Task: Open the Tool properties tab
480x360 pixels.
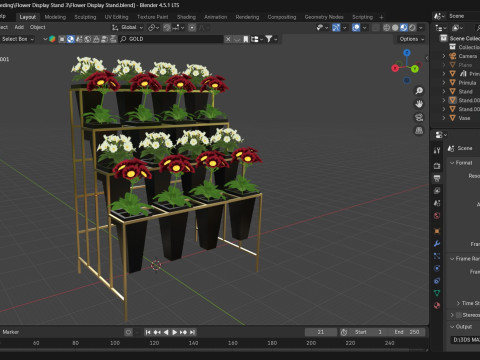Action: pyautogui.click(x=437, y=150)
